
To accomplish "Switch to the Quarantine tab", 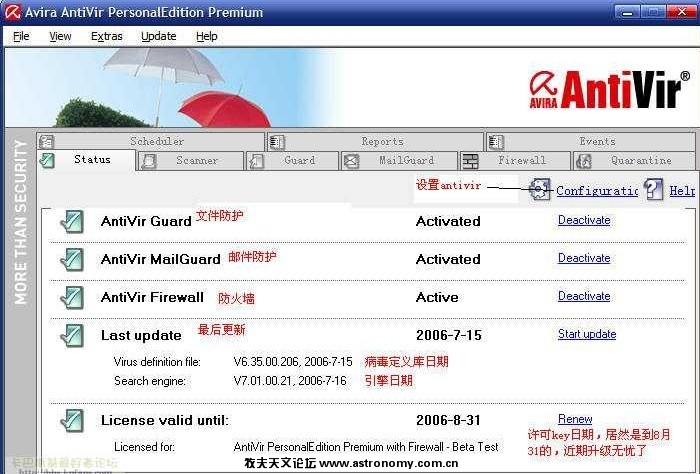I will [634, 161].
